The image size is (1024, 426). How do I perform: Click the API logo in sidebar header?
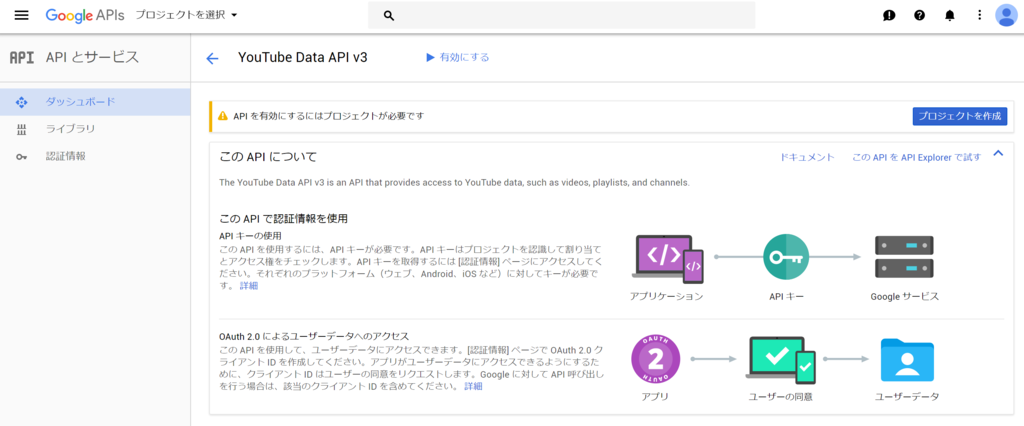point(22,57)
